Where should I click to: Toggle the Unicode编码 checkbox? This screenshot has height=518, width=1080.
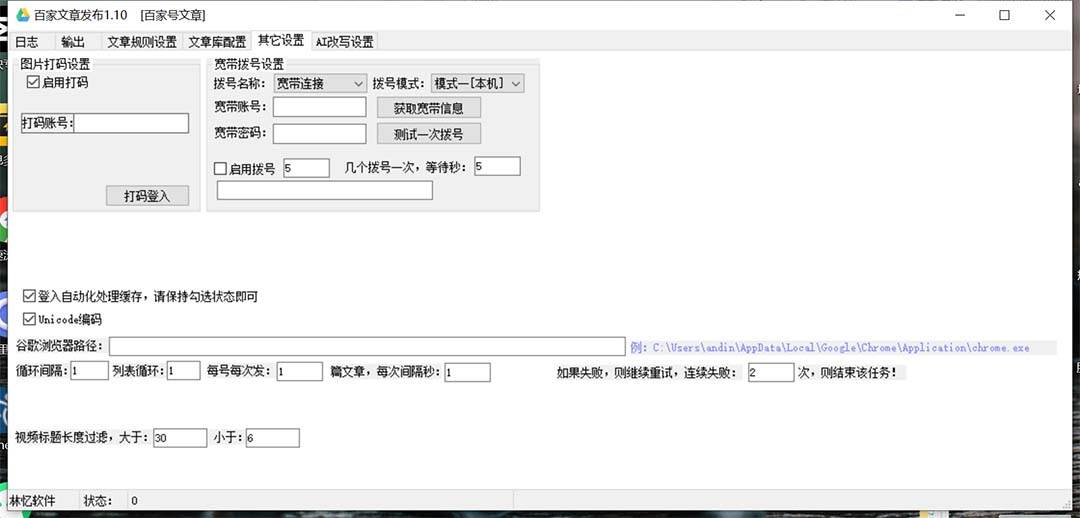coord(30,320)
